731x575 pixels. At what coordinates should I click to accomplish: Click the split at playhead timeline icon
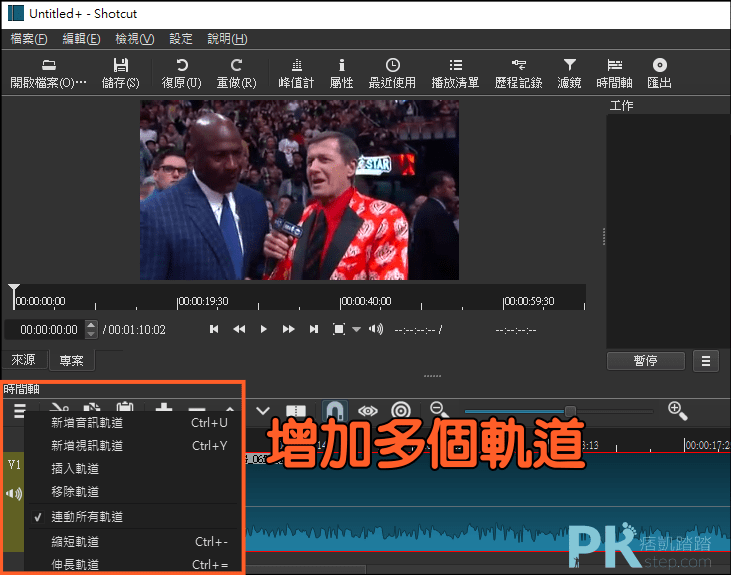296,411
